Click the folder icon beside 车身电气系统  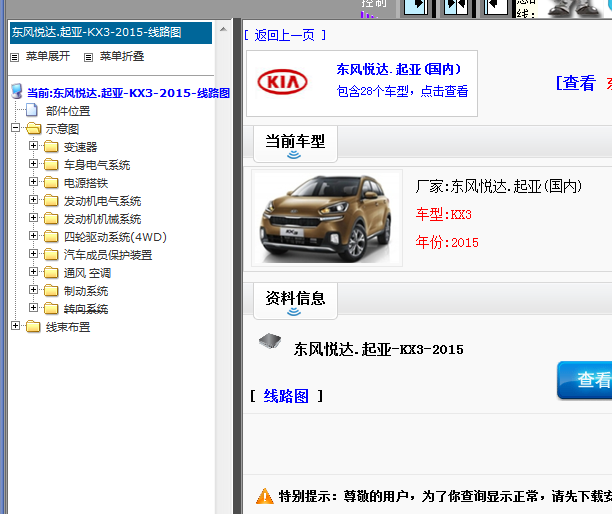(51, 164)
